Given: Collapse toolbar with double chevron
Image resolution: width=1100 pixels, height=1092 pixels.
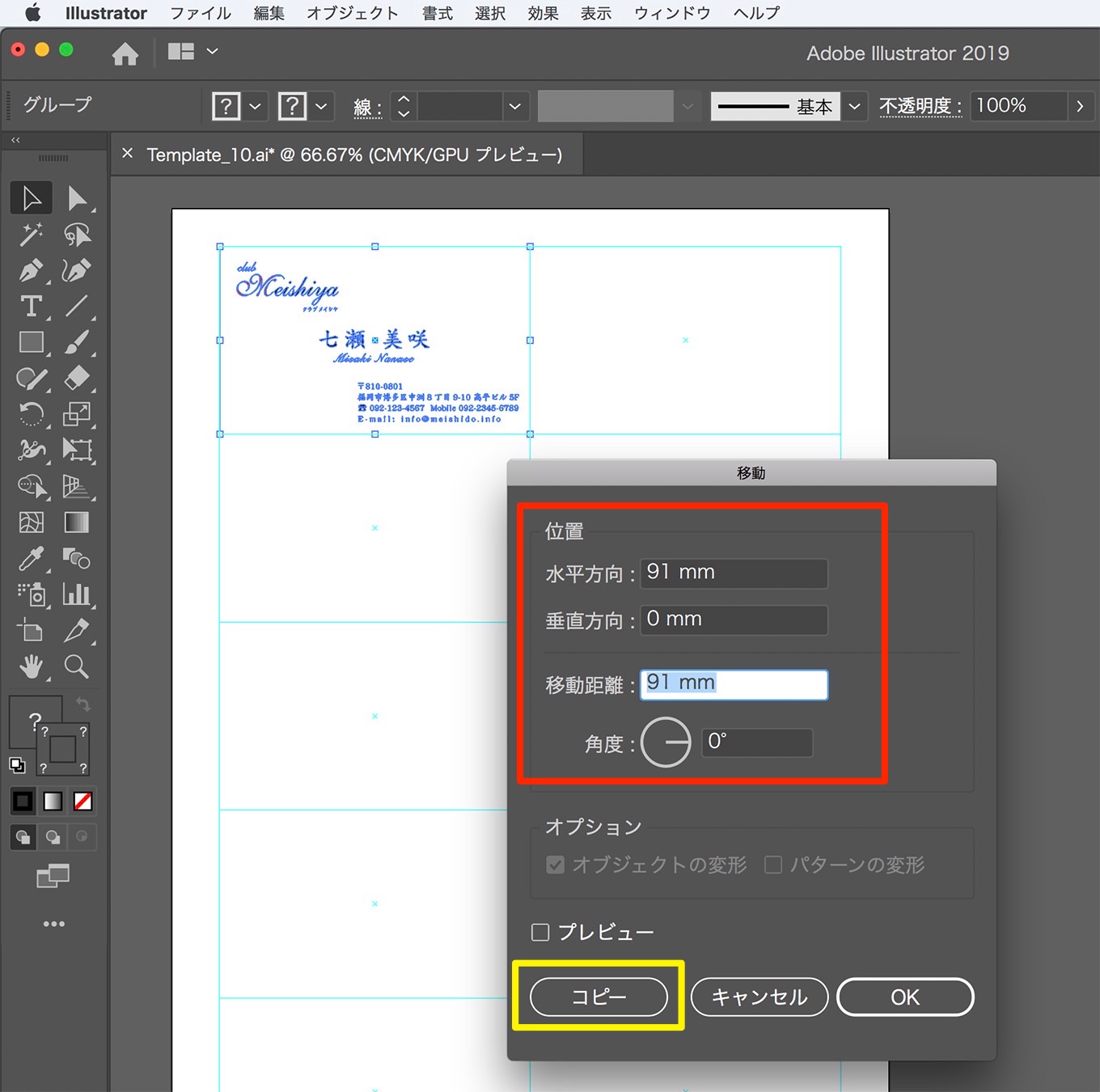Looking at the screenshot, I should (x=15, y=140).
